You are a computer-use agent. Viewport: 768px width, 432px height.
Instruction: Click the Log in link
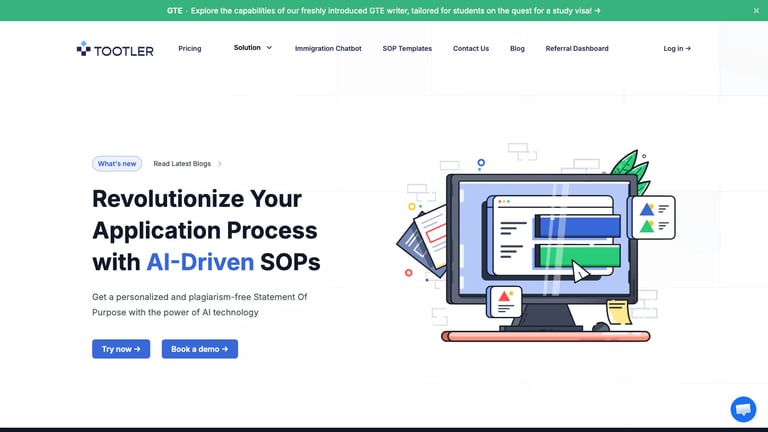677,48
